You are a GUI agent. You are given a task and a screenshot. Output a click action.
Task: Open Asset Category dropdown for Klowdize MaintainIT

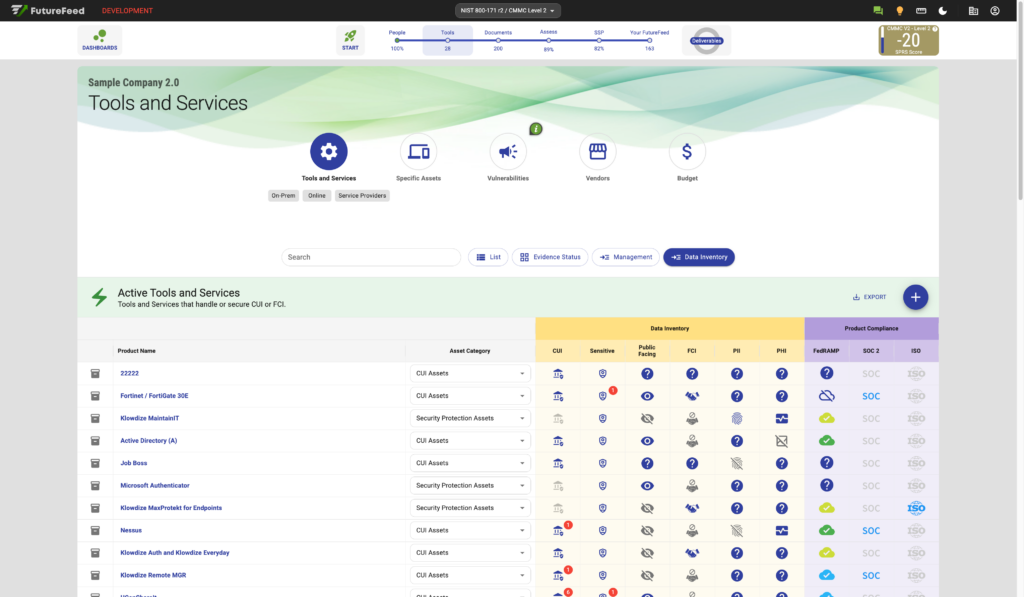pyautogui.click(x=470, y=418)
